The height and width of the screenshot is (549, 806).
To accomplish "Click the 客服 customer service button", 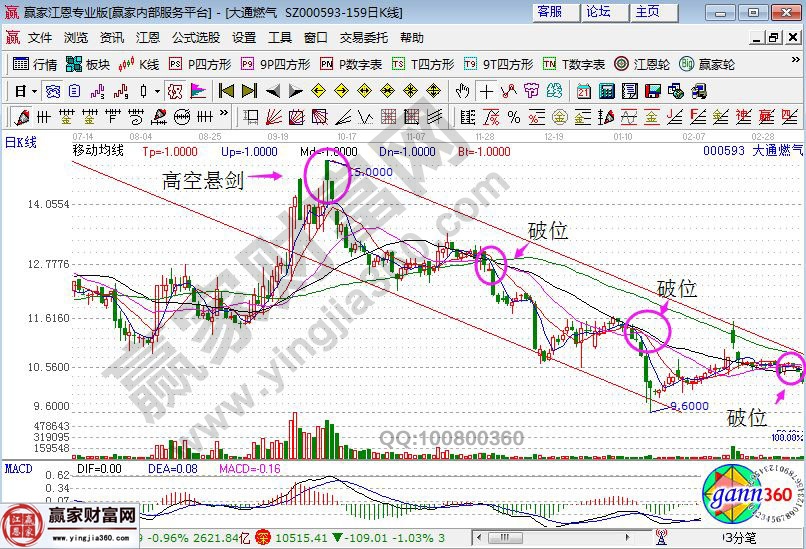I will (x=550, y=12).
